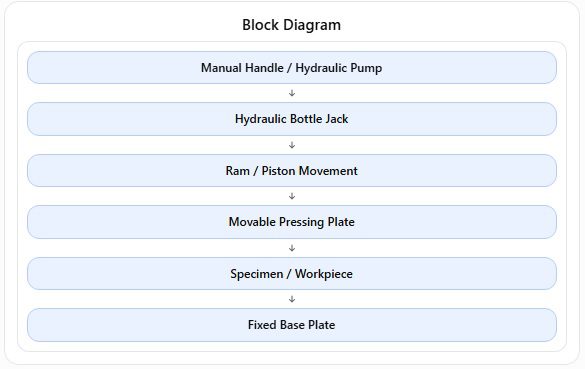Select the Specimen / Workpiece block
This screenshot has height=369, width=585.
pyautogui.click(x=292, y=273)
